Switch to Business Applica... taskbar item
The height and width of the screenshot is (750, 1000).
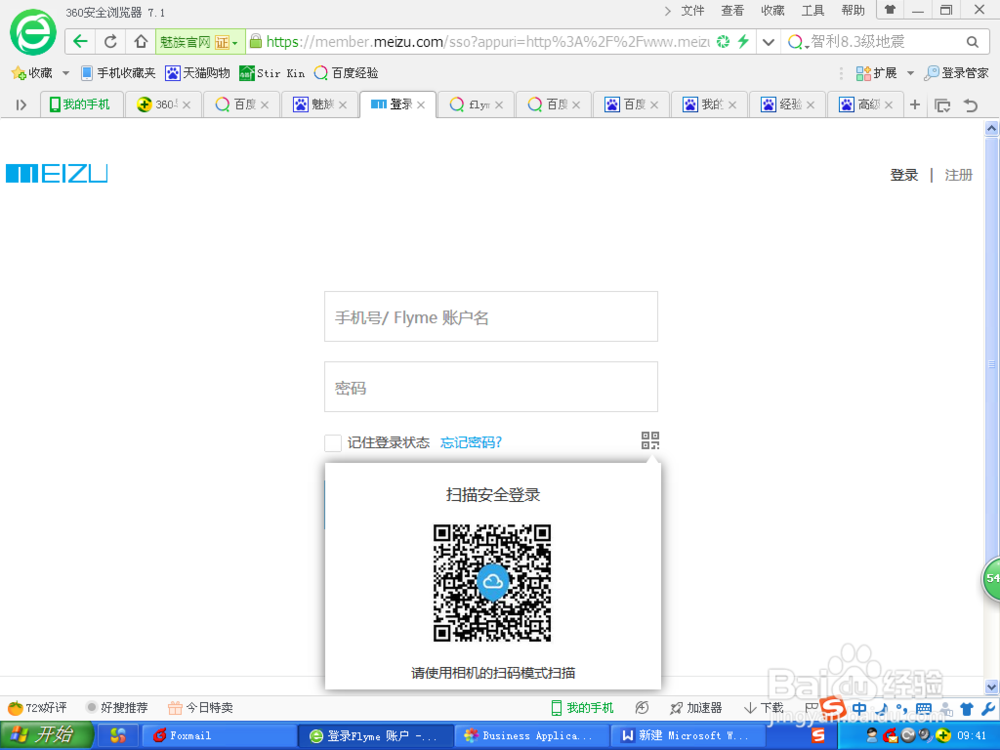[531, 735]
